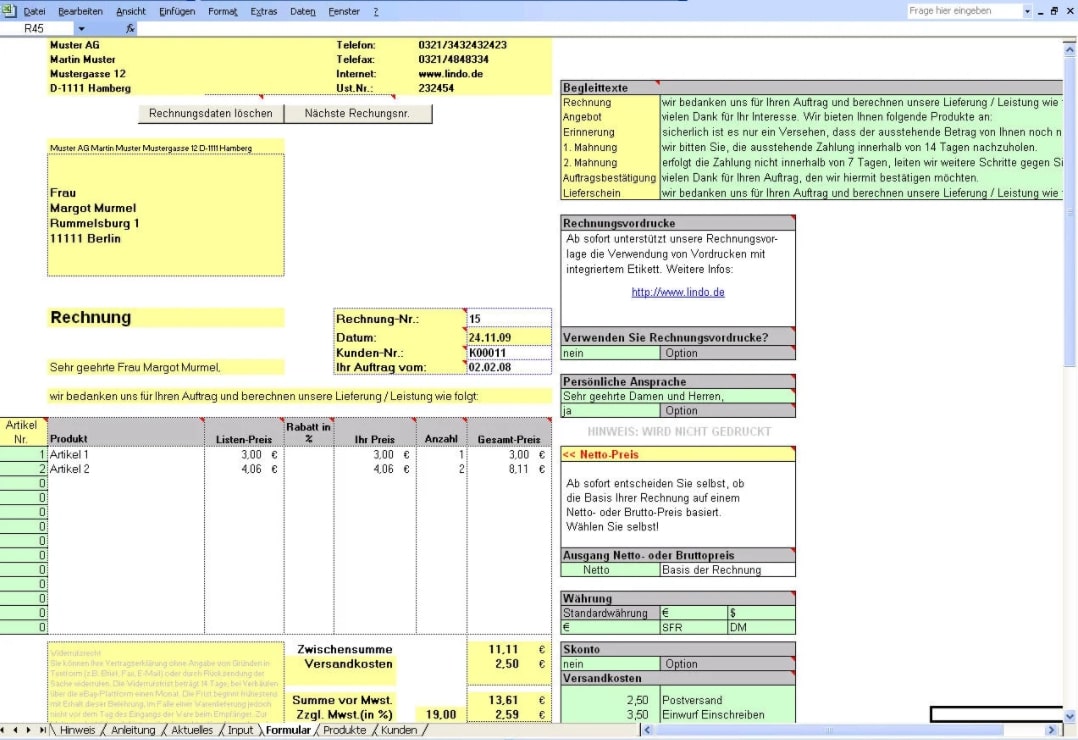This screenshot has height=740, width=1078.
Task: Switch to the Input sheet tab
Action: (x=241, y=730)
